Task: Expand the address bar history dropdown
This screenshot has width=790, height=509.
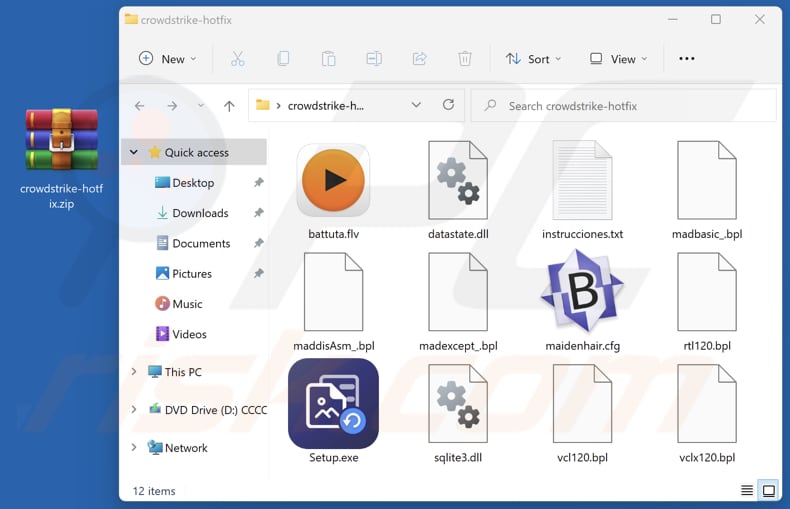Action: 416,105
